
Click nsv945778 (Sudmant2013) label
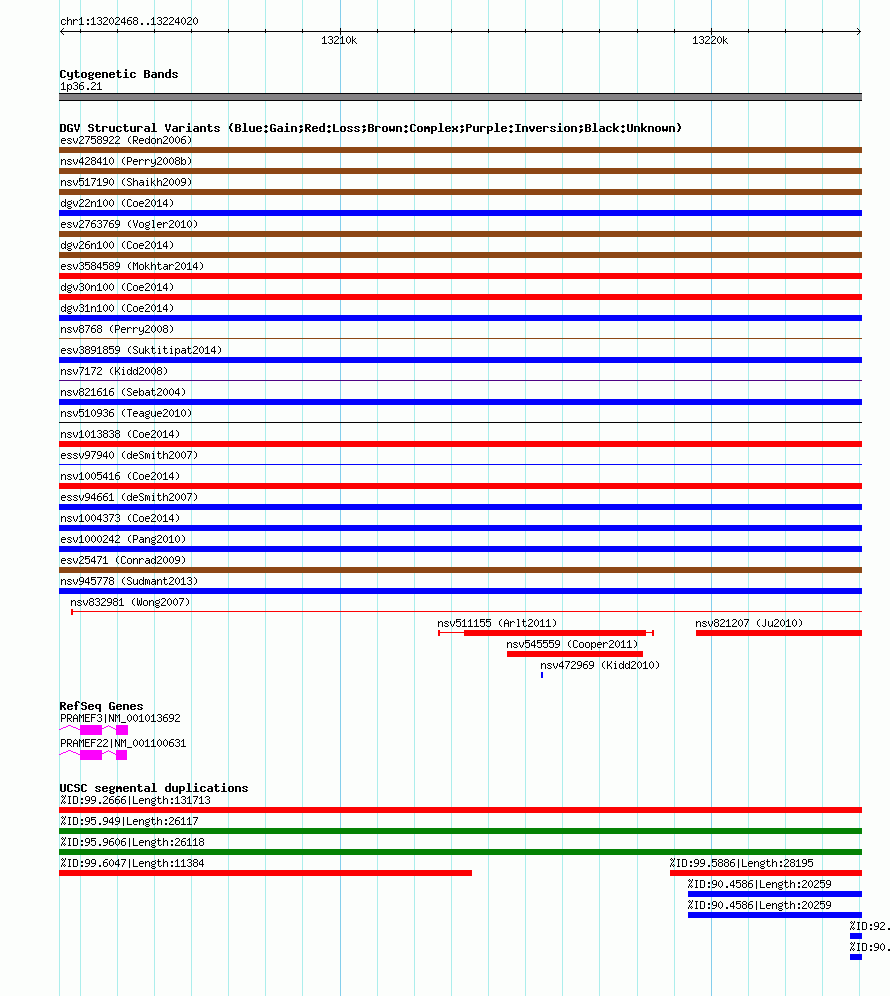coord(129,581)
